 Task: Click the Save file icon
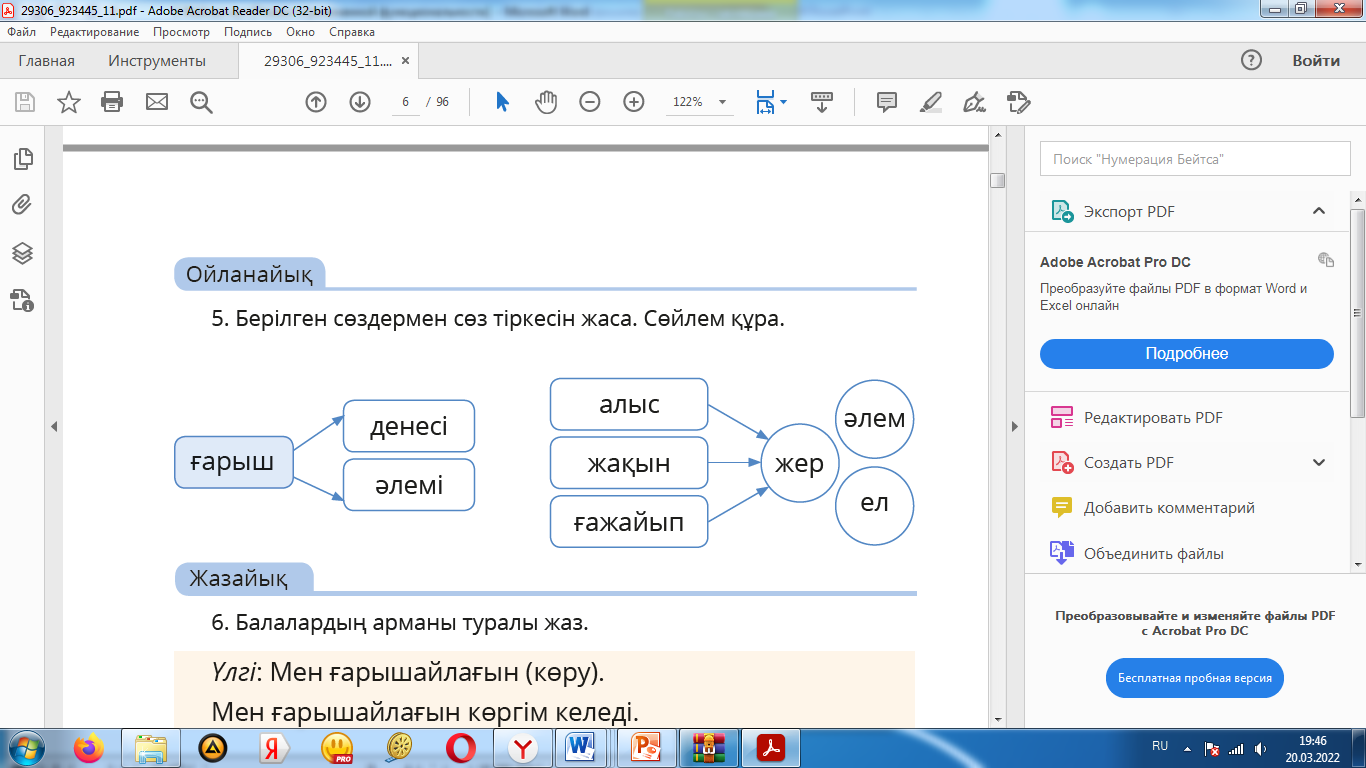pos(25,102)
